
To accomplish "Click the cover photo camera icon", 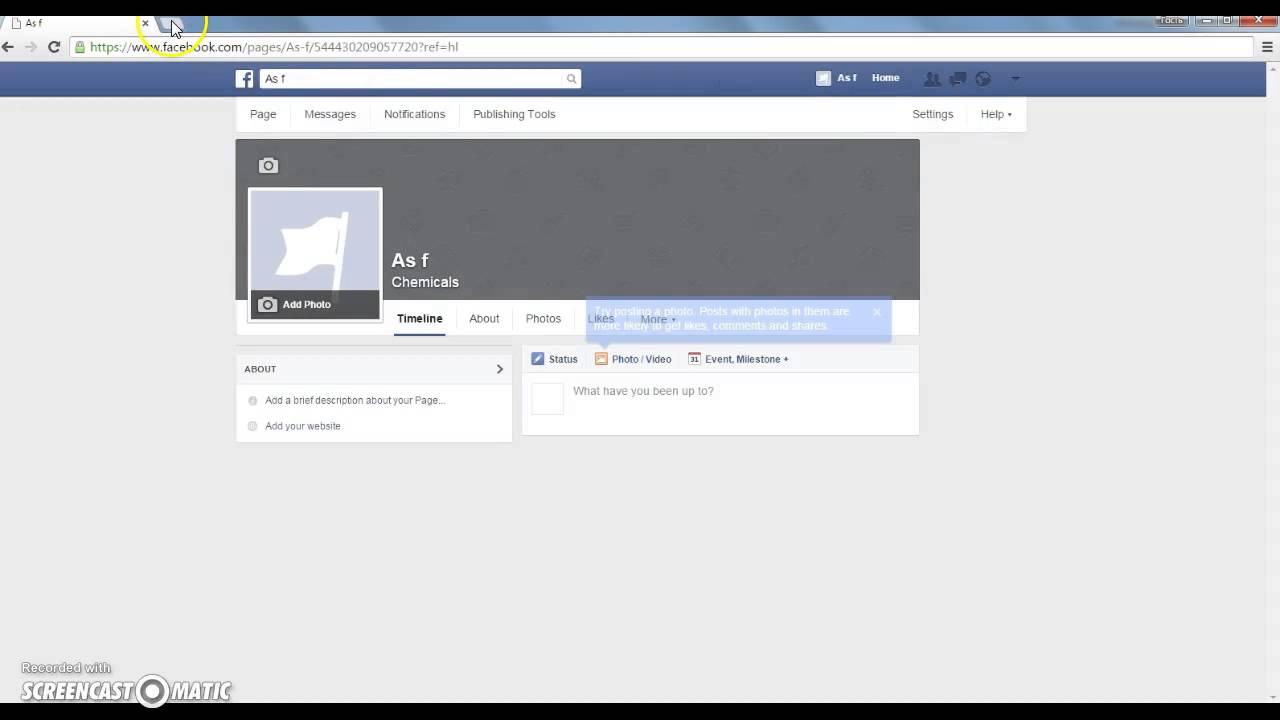I will [268, 166].
